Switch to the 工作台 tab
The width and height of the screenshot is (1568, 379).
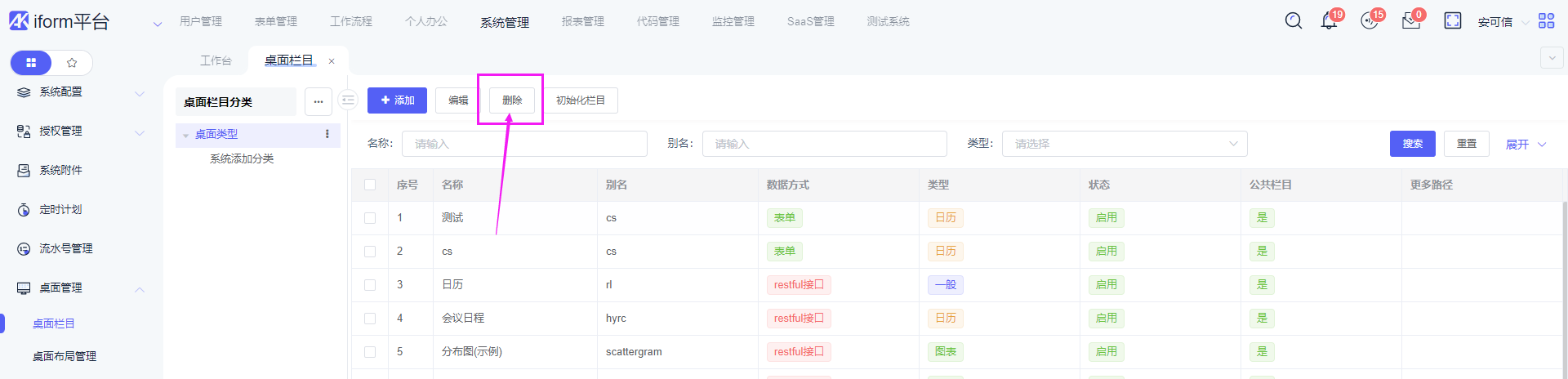point(216,61)
